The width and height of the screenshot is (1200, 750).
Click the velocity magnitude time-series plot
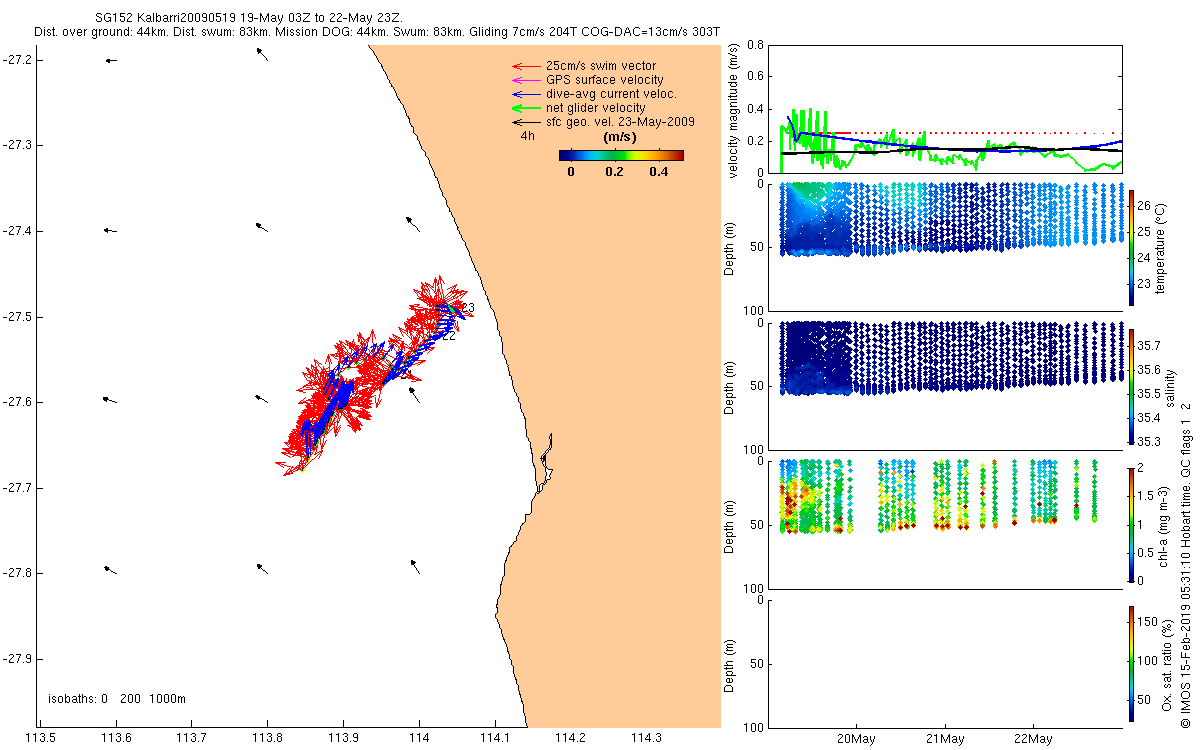[x=945, y=108]
